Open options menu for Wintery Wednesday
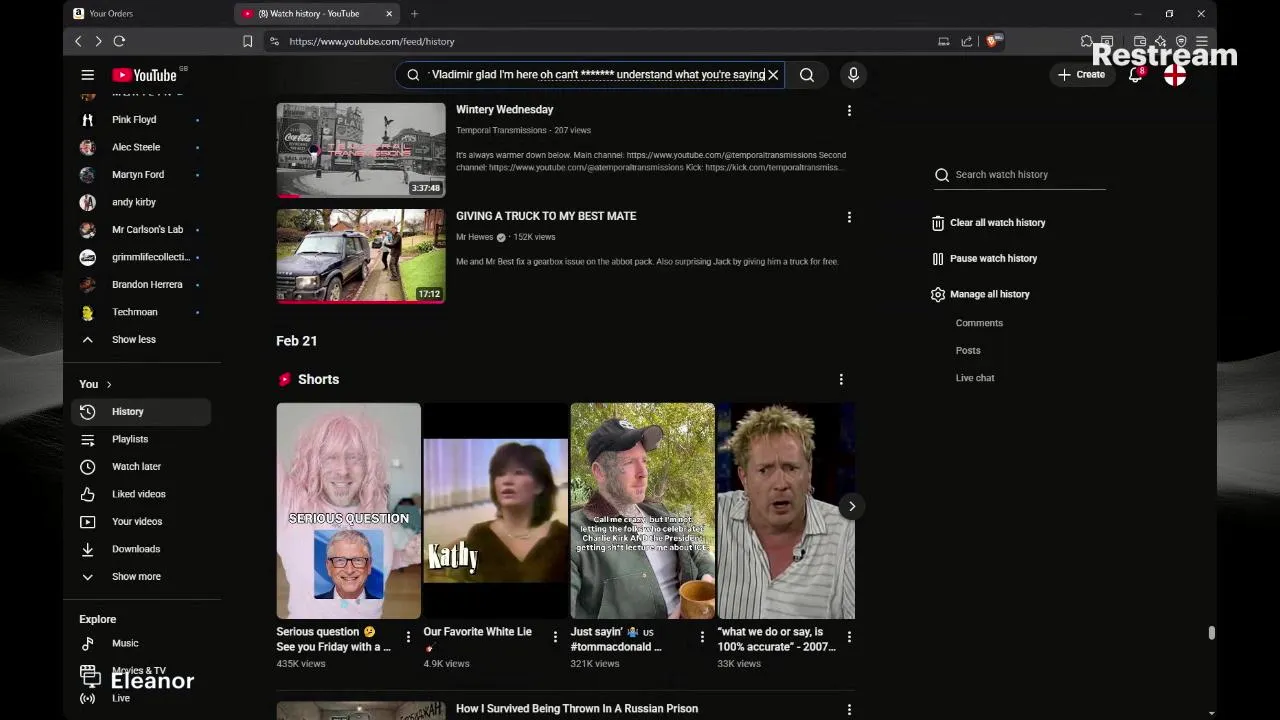This screenshot has height=720, width=1280. [849, 111]
